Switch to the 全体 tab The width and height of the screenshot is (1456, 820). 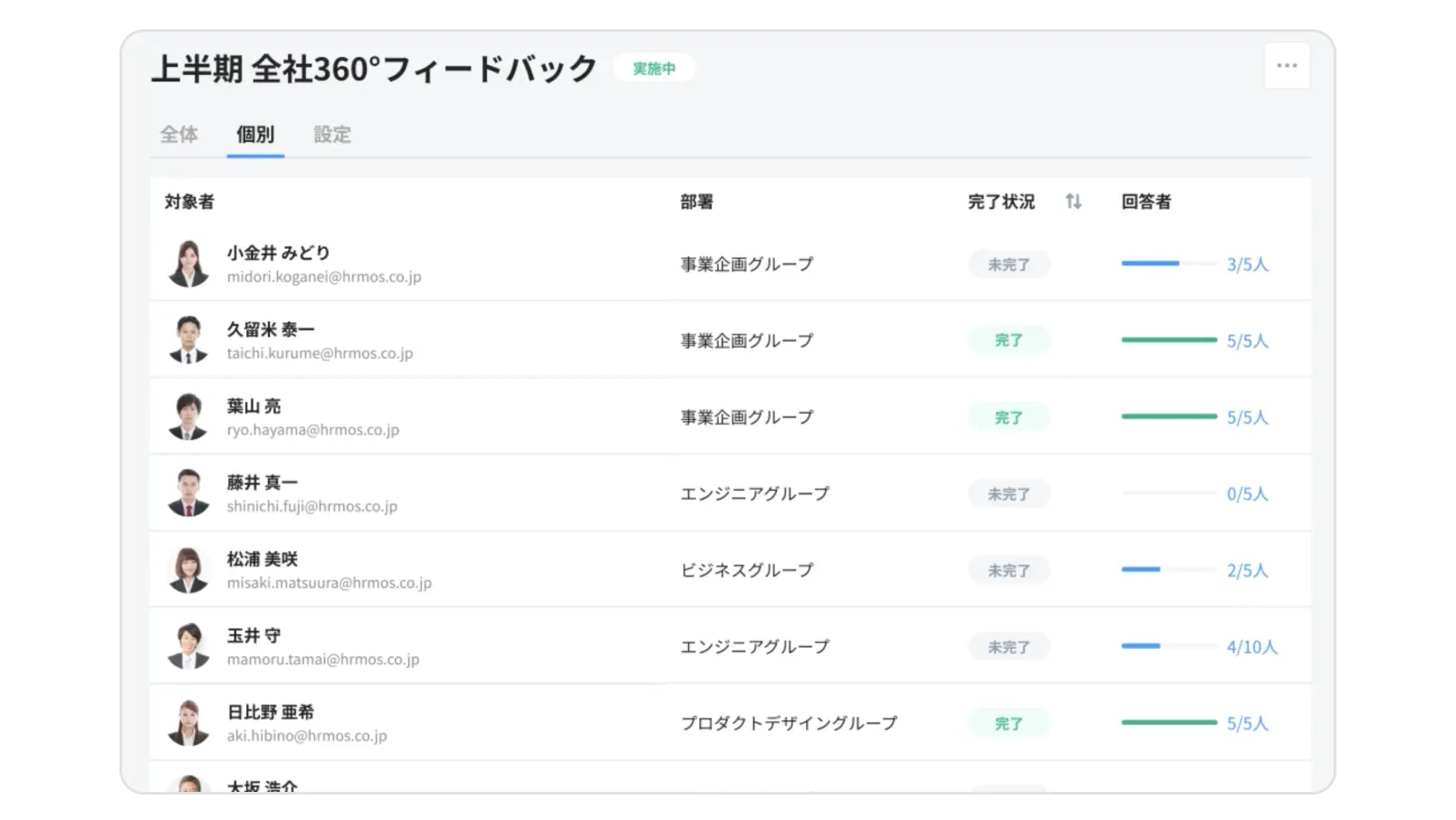click(x=178, y=134)
